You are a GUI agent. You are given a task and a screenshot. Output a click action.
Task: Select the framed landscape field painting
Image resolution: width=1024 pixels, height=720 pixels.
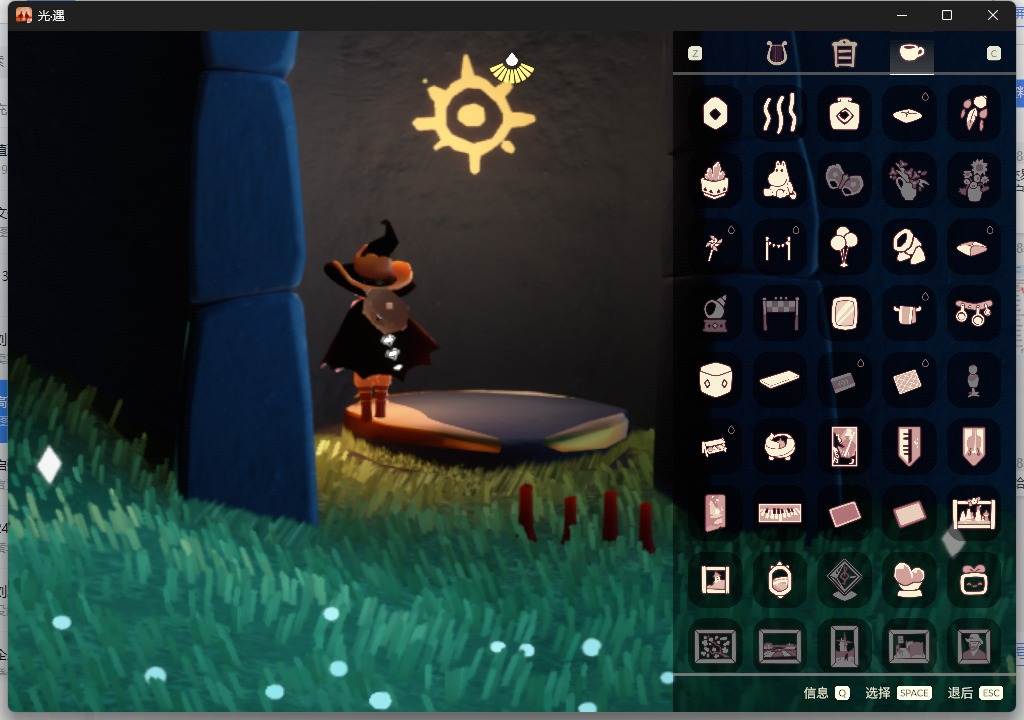[x=779, y=646]
